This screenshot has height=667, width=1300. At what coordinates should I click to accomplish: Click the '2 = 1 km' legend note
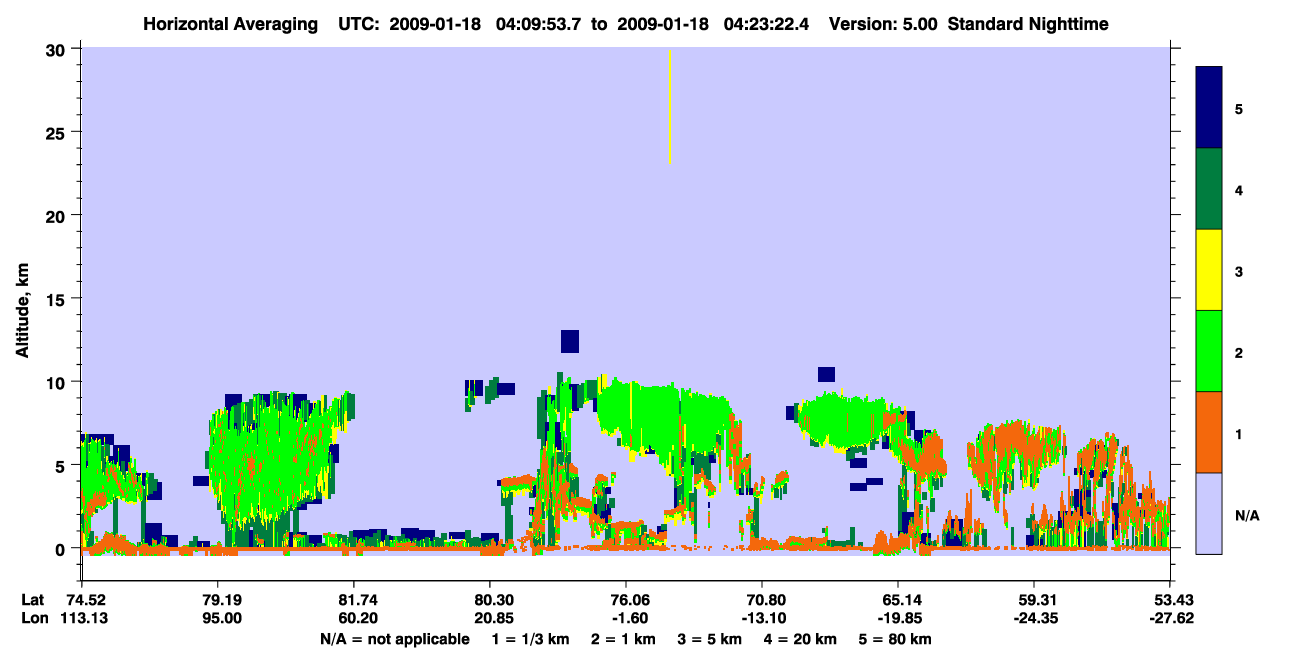(624, 639)
